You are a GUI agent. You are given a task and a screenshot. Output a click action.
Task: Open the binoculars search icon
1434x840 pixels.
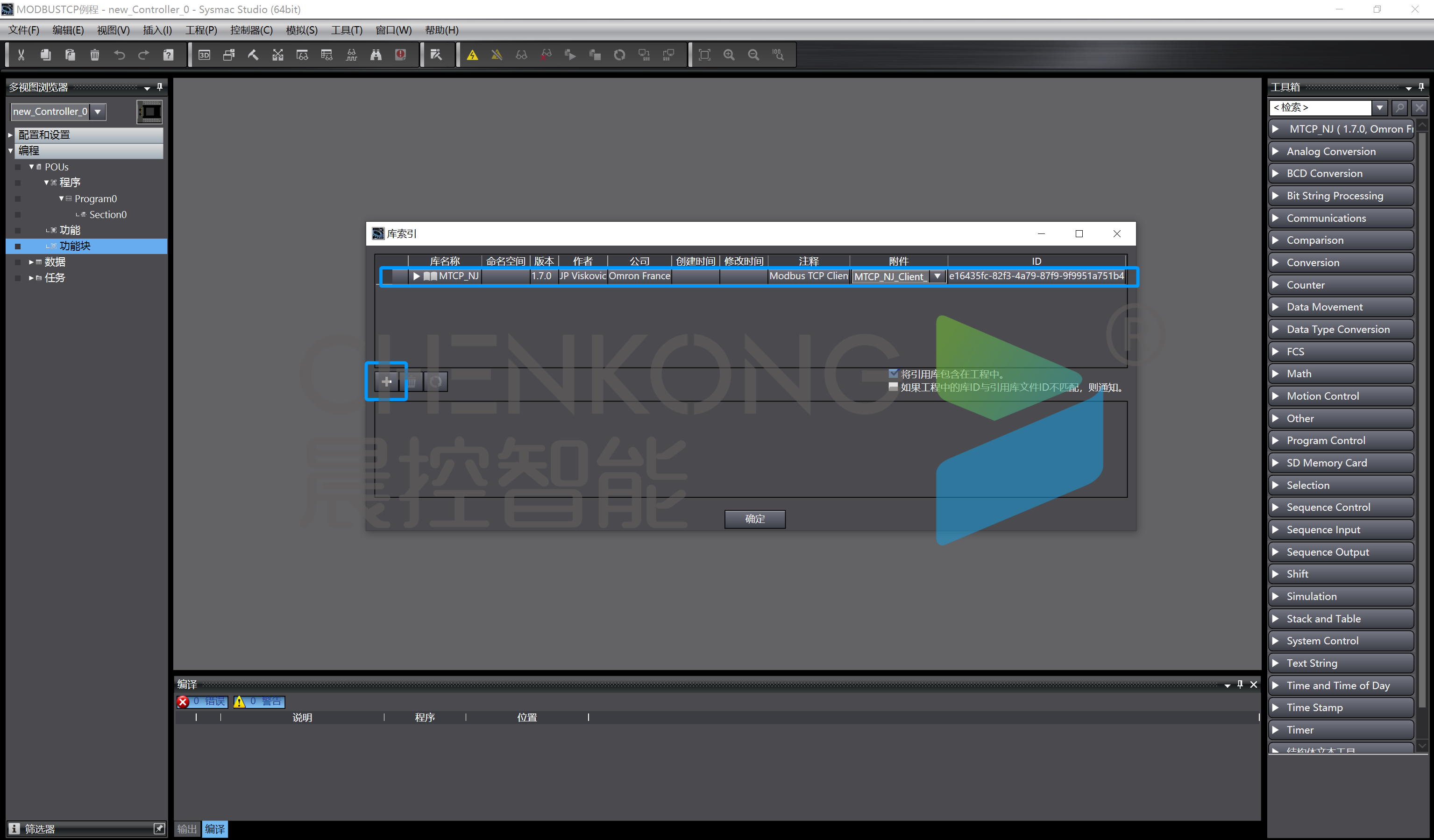[376, 55]
